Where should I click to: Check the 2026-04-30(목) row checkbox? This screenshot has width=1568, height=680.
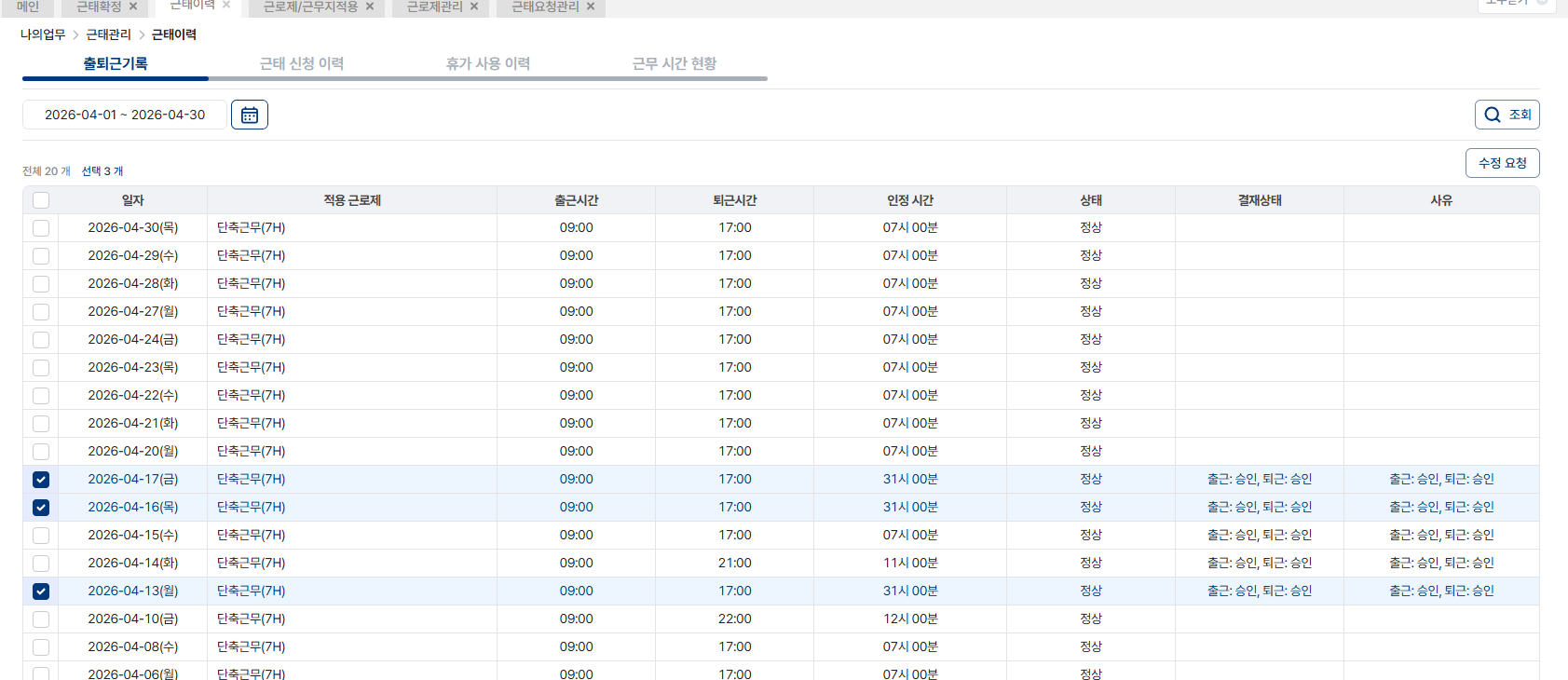[x=41, y=228]
